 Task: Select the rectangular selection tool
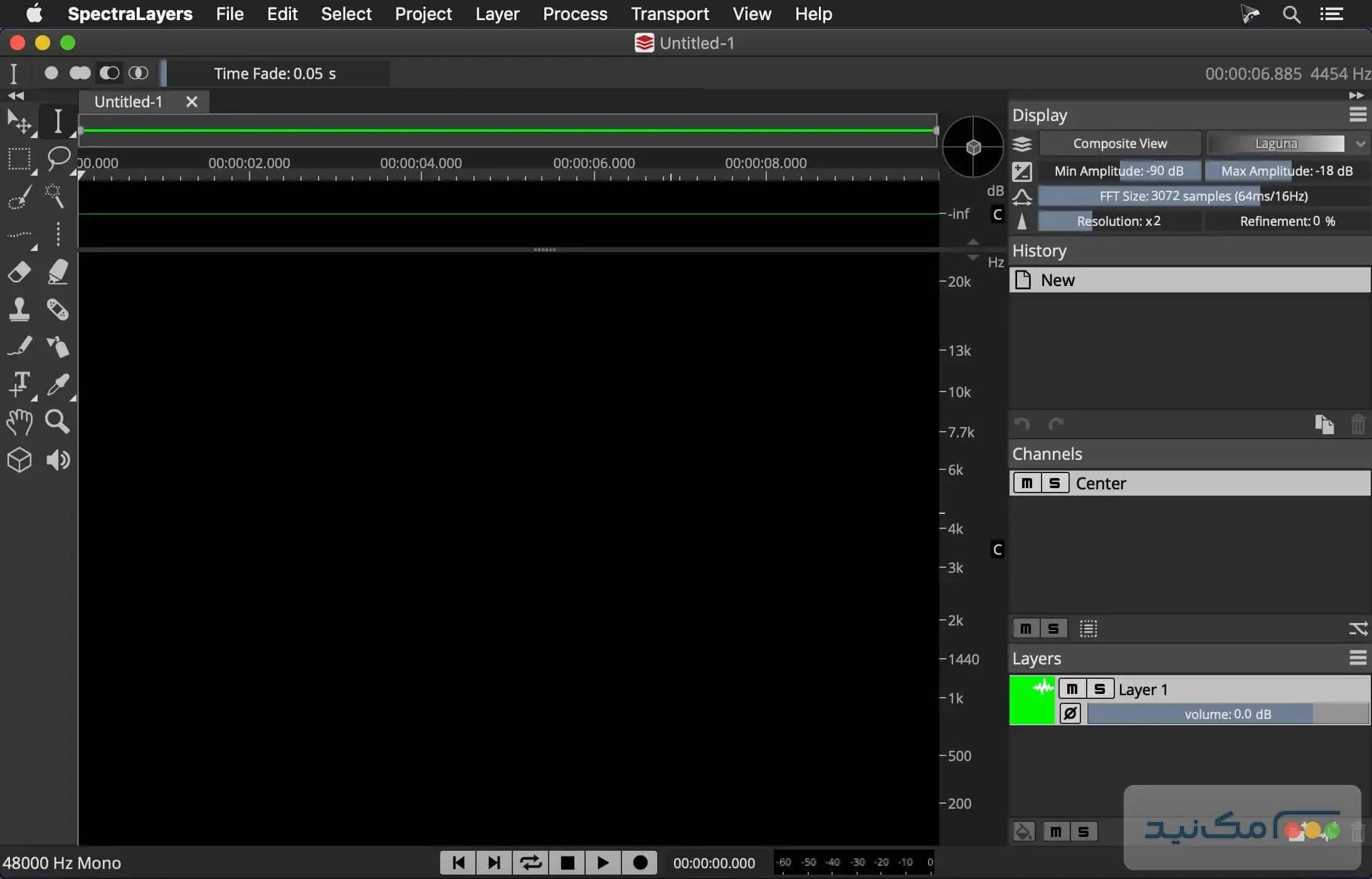19,159
